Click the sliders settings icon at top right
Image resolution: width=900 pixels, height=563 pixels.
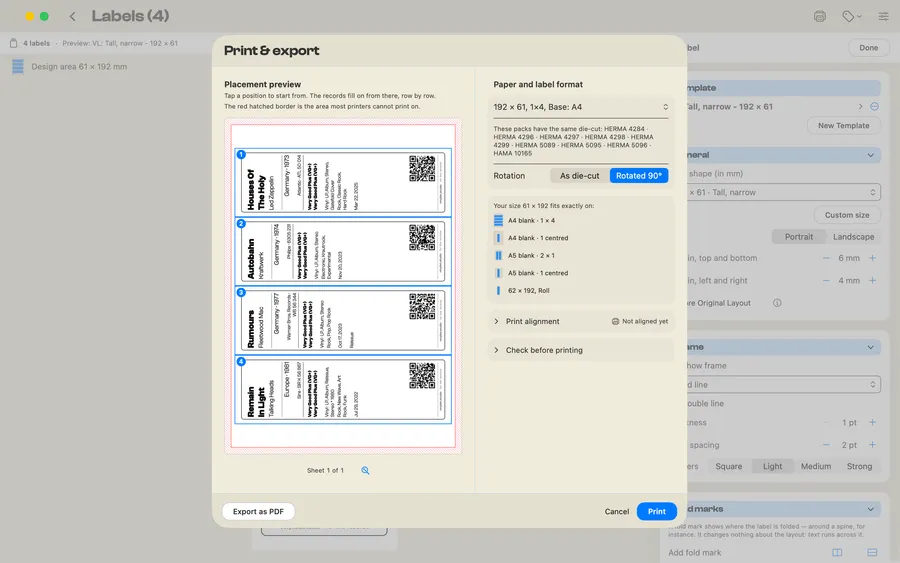[883, 16]
